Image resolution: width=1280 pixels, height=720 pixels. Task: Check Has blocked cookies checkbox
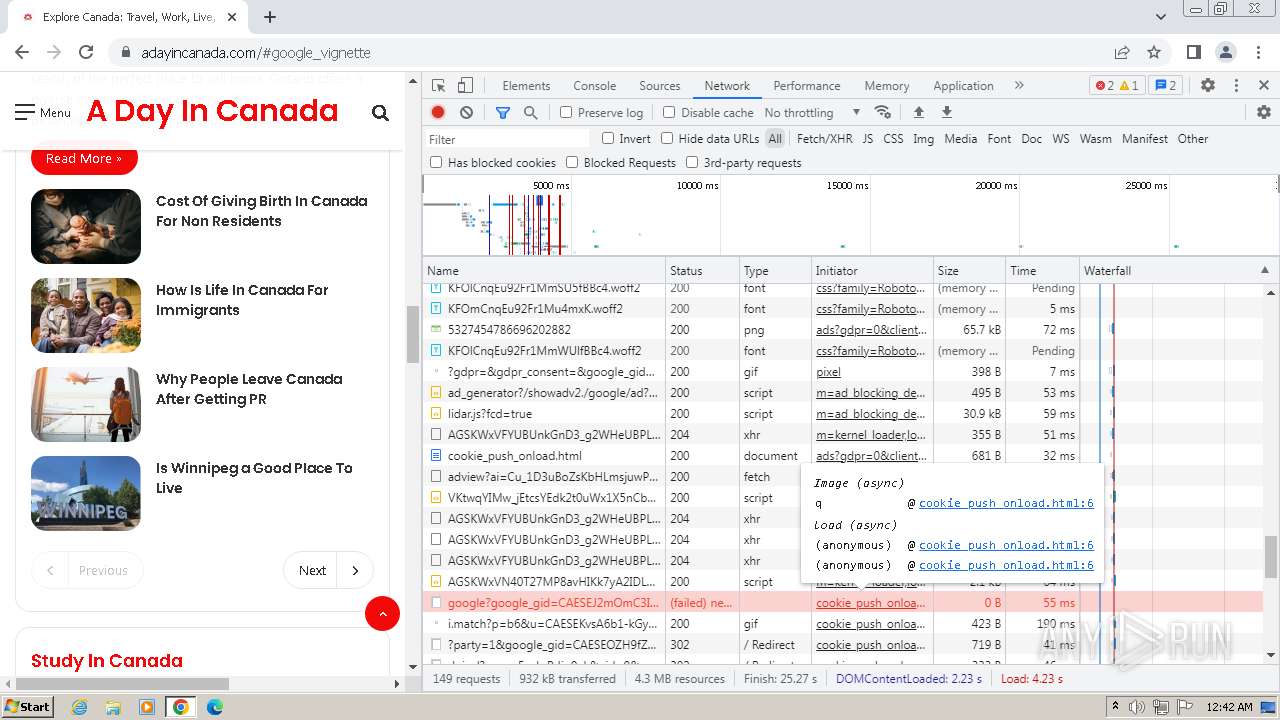(436, 163)
